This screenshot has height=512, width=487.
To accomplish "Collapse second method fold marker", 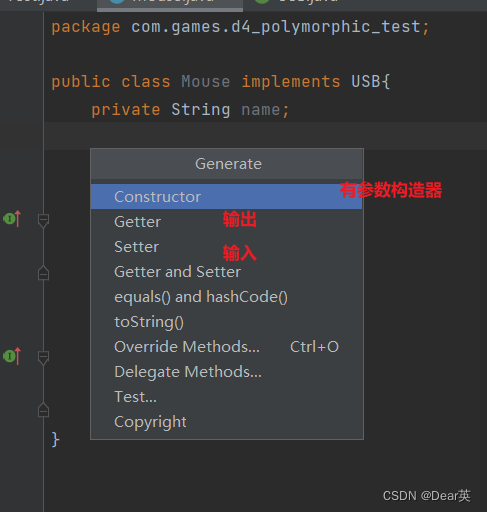I will 43,358.
